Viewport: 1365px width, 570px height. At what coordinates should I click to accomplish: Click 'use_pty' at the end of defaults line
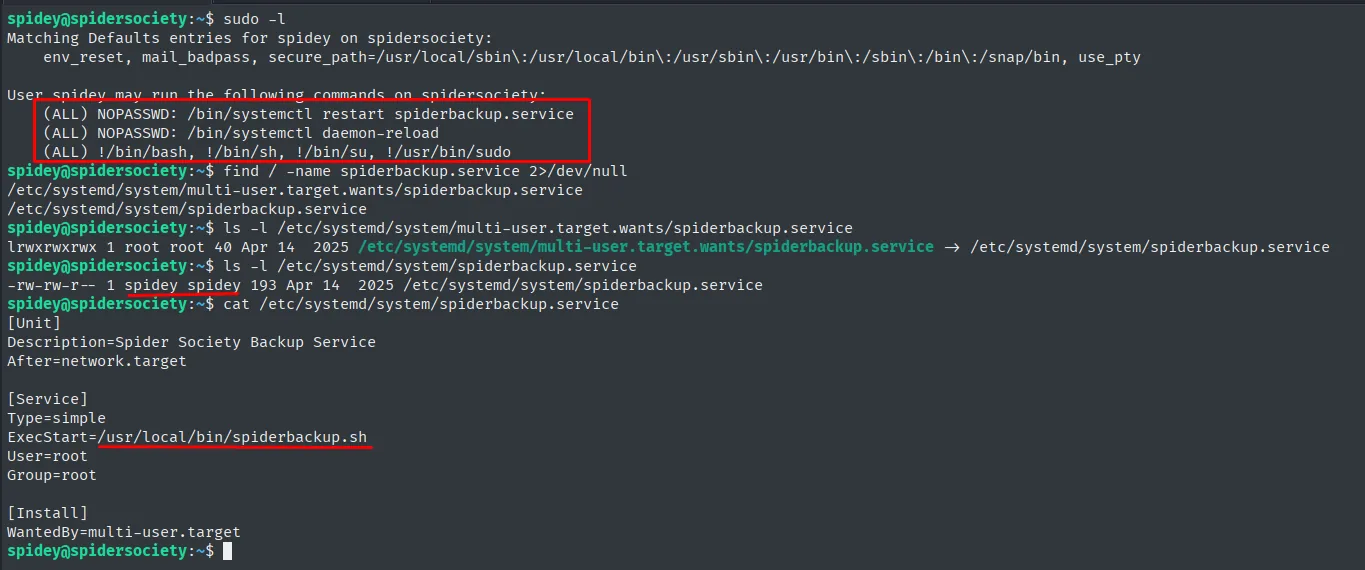point(1109,57)
